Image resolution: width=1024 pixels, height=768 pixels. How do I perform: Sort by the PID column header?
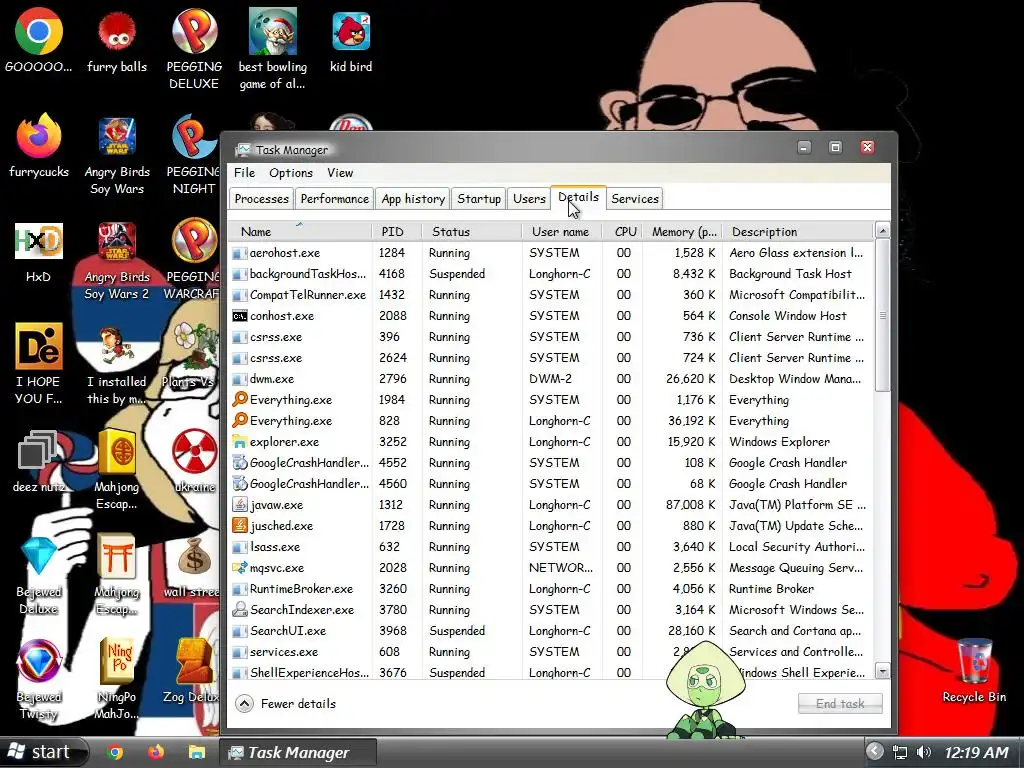(396, 231)
